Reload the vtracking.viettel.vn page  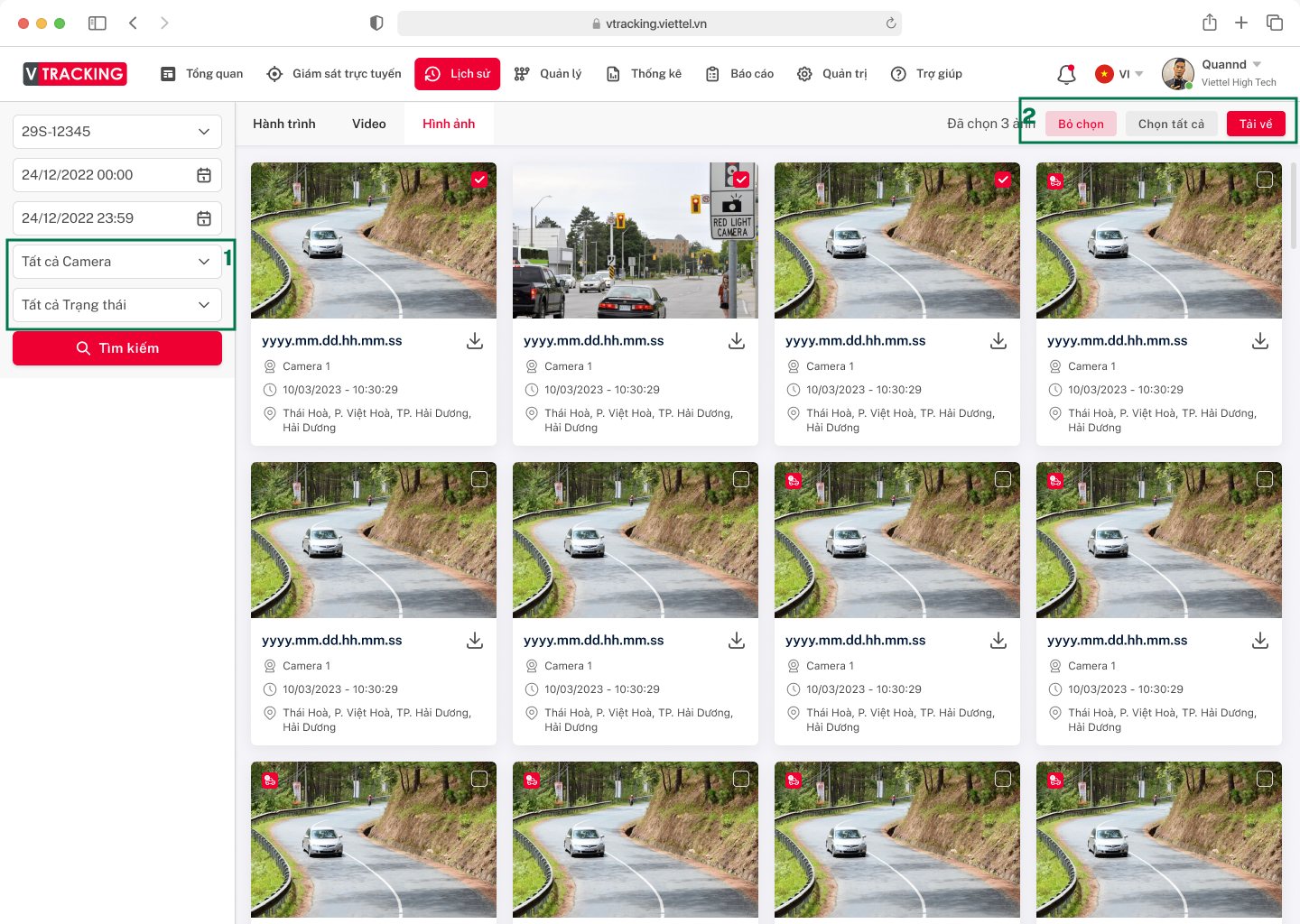point(891,23)
